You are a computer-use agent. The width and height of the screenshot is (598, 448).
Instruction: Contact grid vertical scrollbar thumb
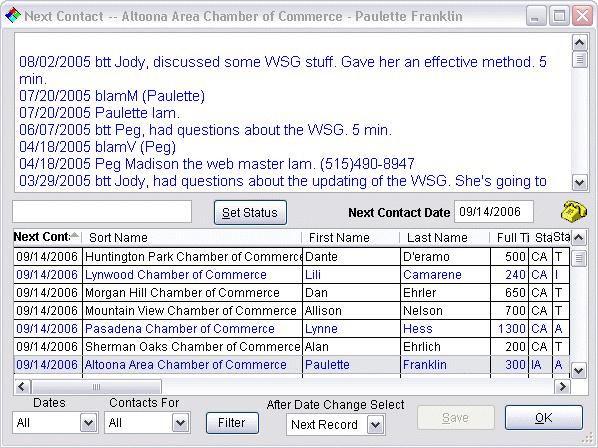579,258
